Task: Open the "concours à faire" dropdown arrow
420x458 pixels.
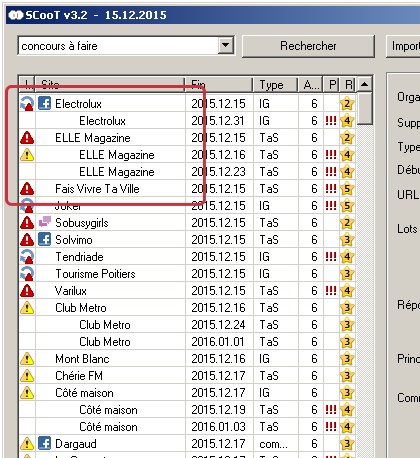Action: pos(226,45)
